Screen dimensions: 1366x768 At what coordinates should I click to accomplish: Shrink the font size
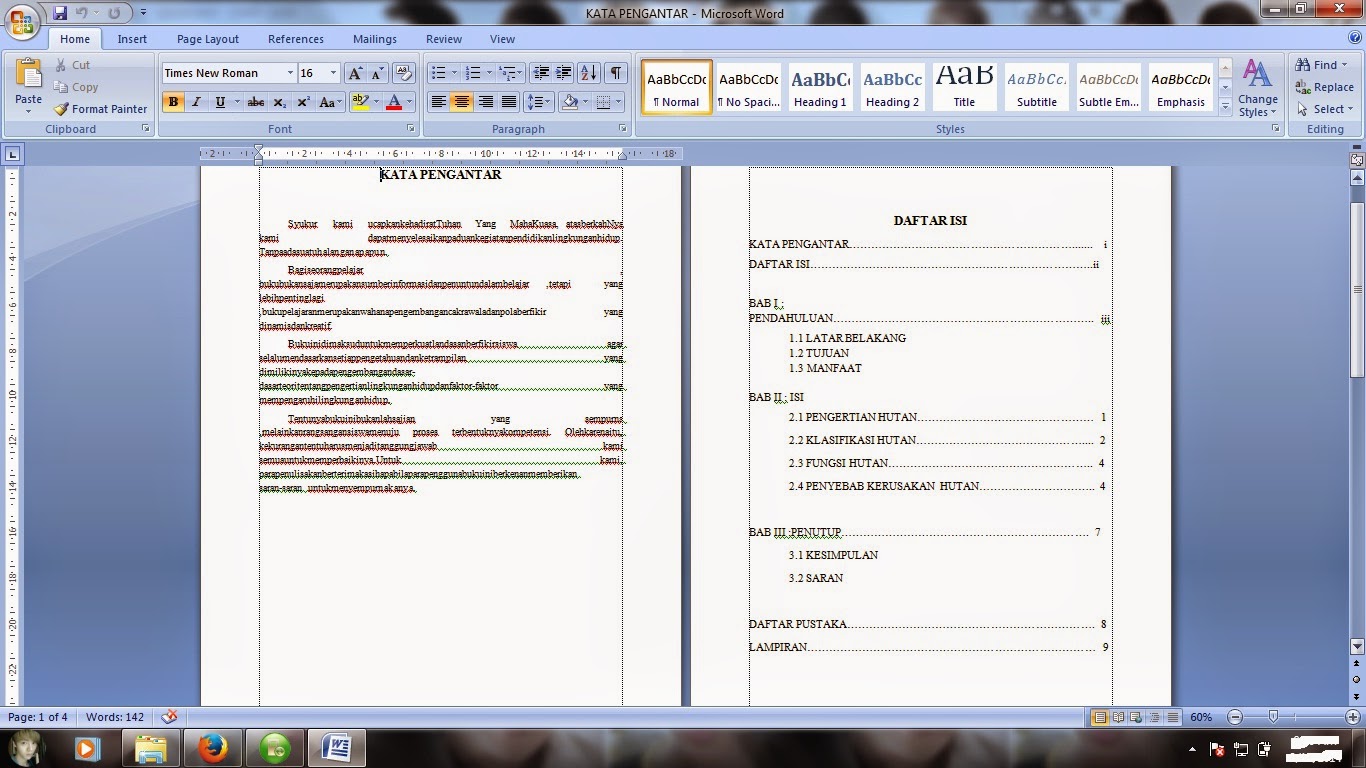point(378,73)
